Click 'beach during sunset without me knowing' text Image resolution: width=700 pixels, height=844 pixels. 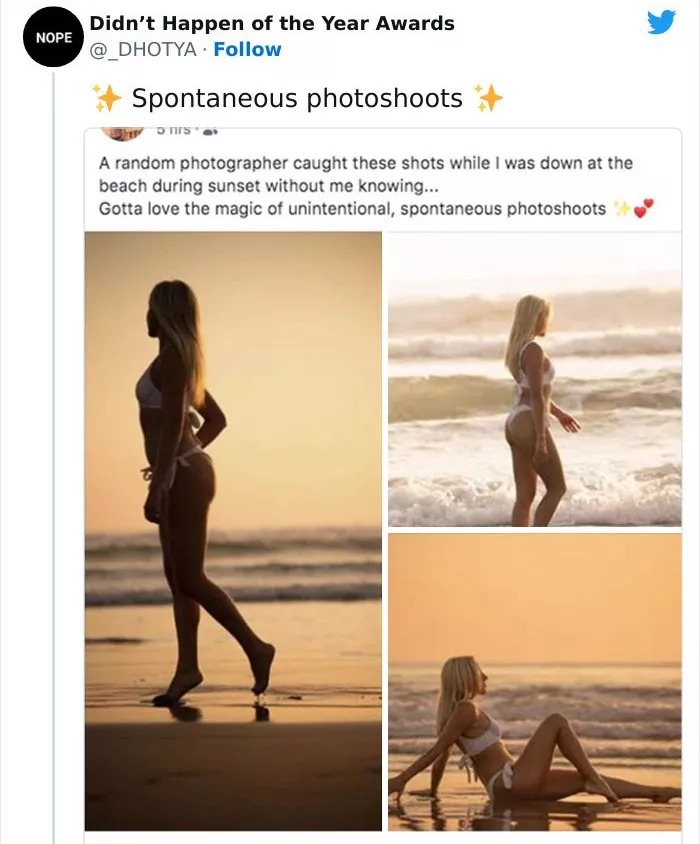point(255,186)
